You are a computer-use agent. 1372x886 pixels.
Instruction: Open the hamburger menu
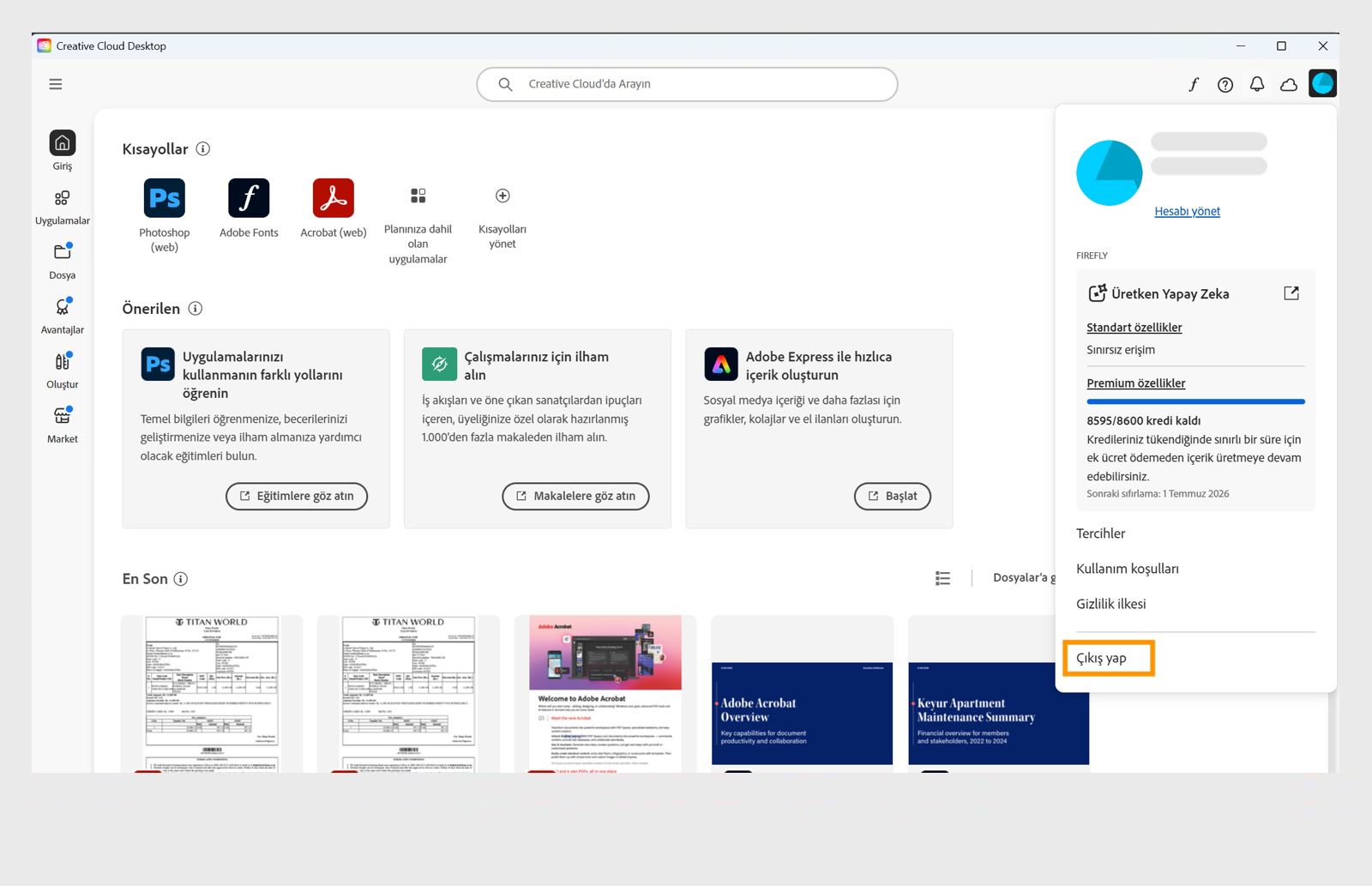click(x=56, y=84)
